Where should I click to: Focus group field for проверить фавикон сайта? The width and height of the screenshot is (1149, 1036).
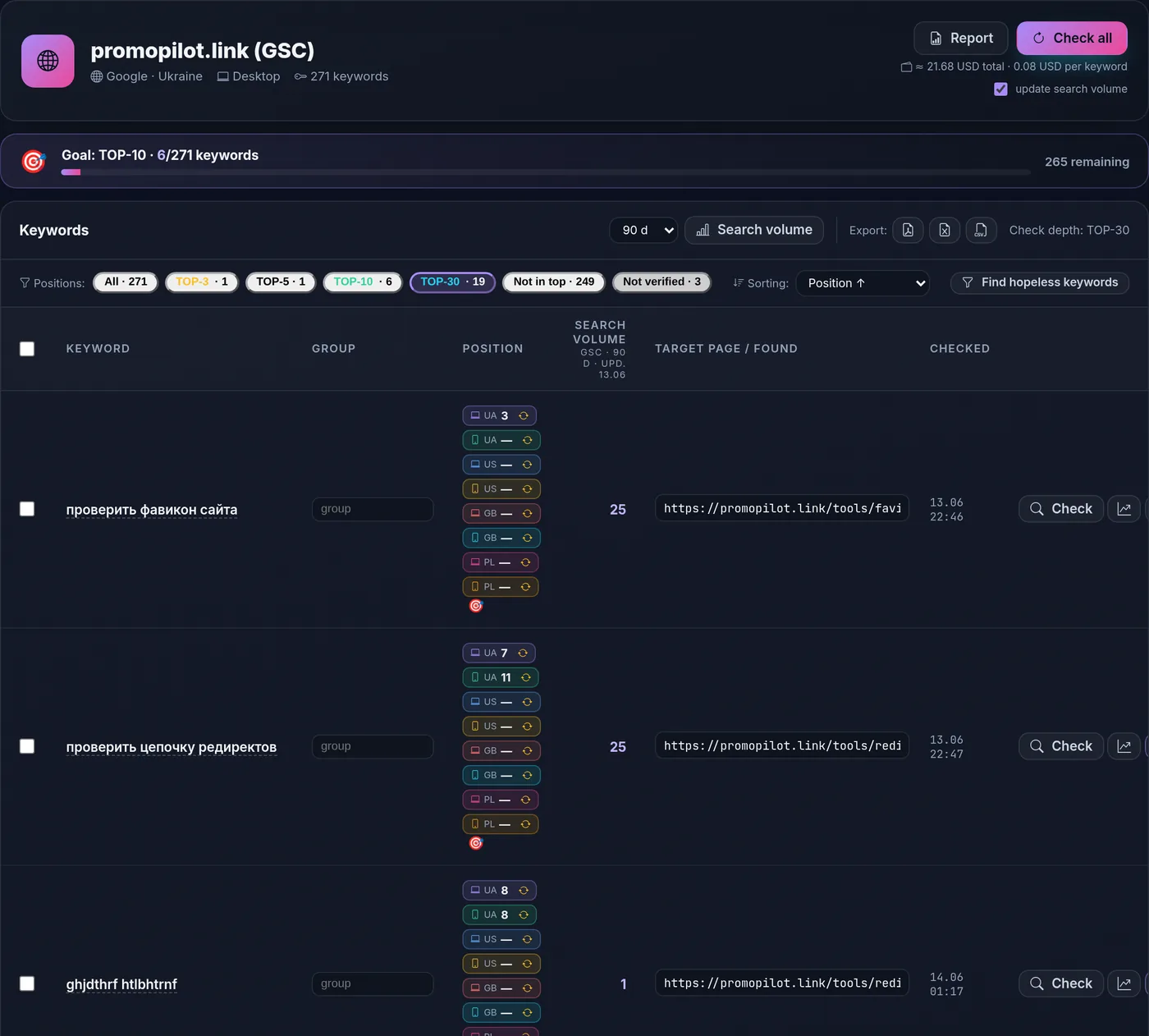[373, 509]
